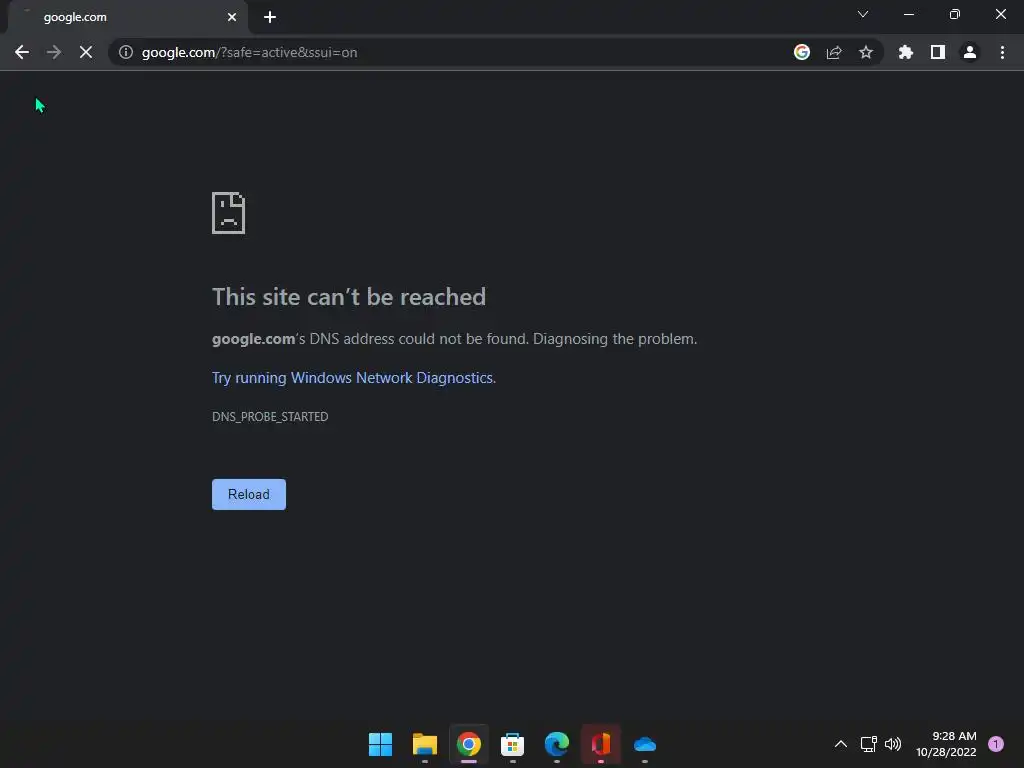Restore down the Chrome window
1024x768 pixels.
click(955, 14)
